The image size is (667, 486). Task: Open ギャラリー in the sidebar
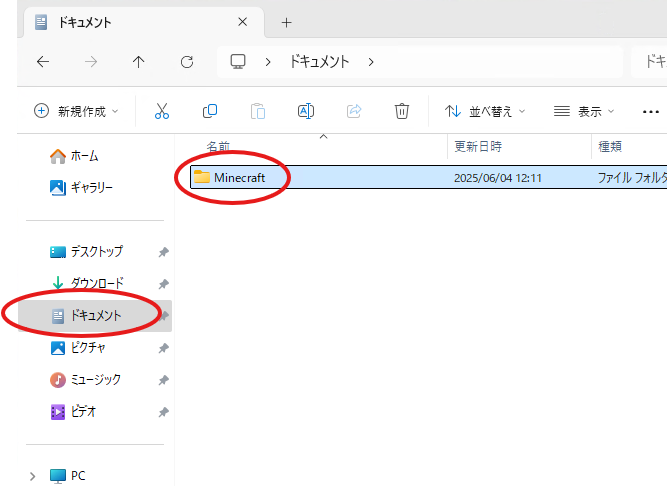(82, 188)
